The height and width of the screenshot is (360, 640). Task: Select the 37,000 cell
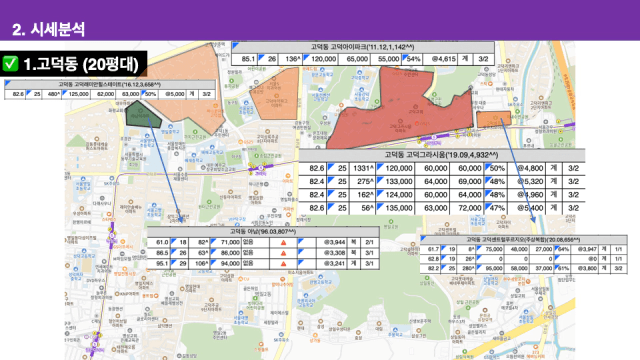[542, 269]
